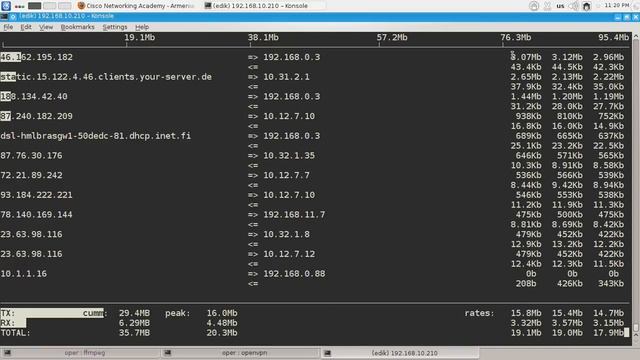Click the scrollbar handle near the bottom
The image size is (640, 360).
636,327
